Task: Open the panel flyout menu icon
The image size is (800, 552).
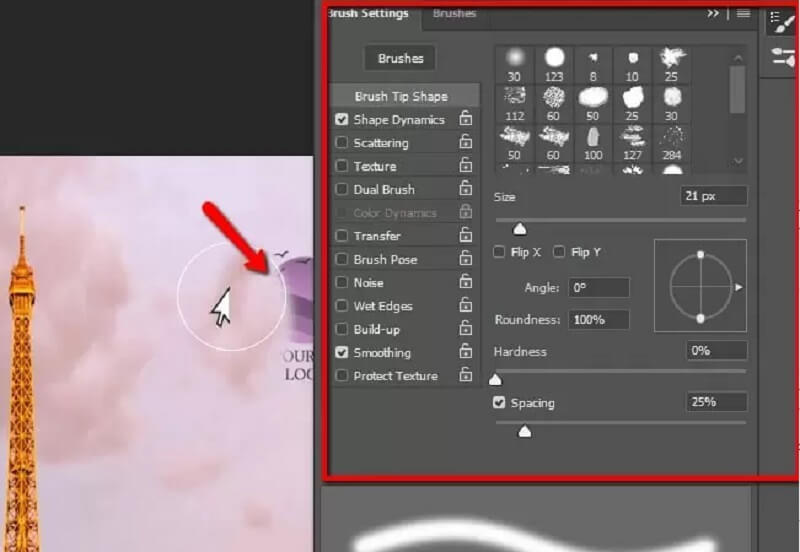Action: 743,14
